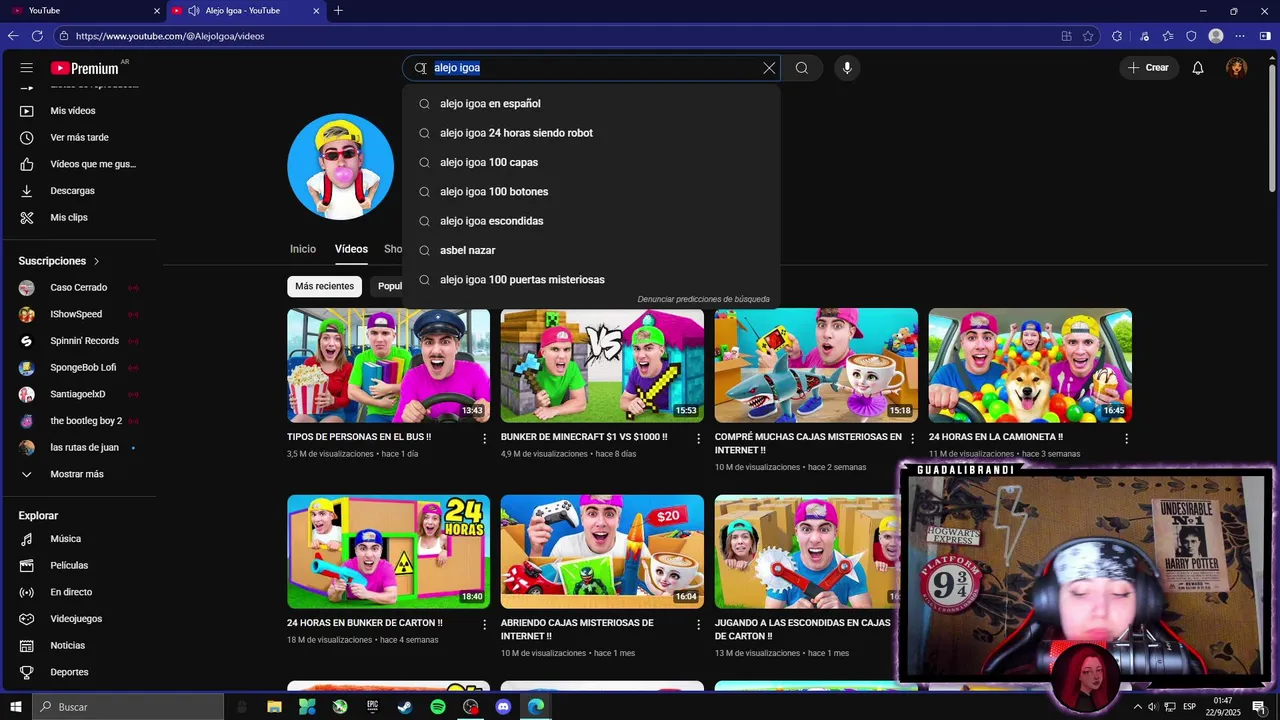Image resolution: width=1280 pixels, height=720 pixels.
Task: Click 'Denunciar predicciones de búsqueda' link
Action: tap(703, 299)
